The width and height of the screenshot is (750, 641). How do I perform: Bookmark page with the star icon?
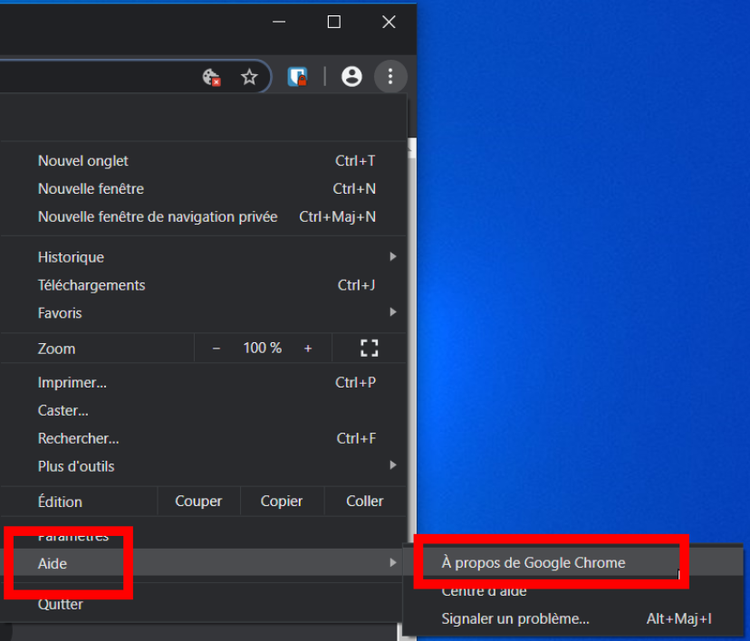click(x=249, y=77)
